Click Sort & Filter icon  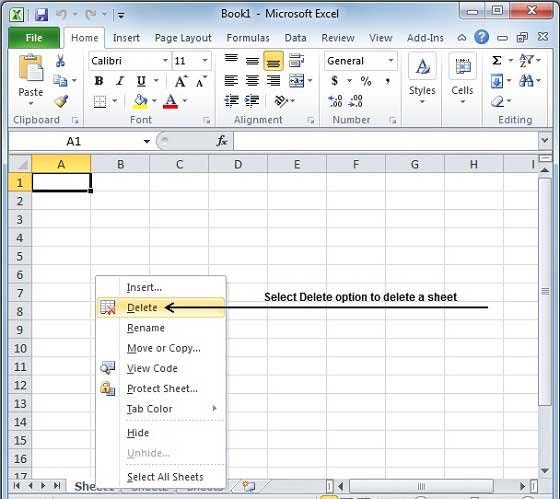coord(526,60)
